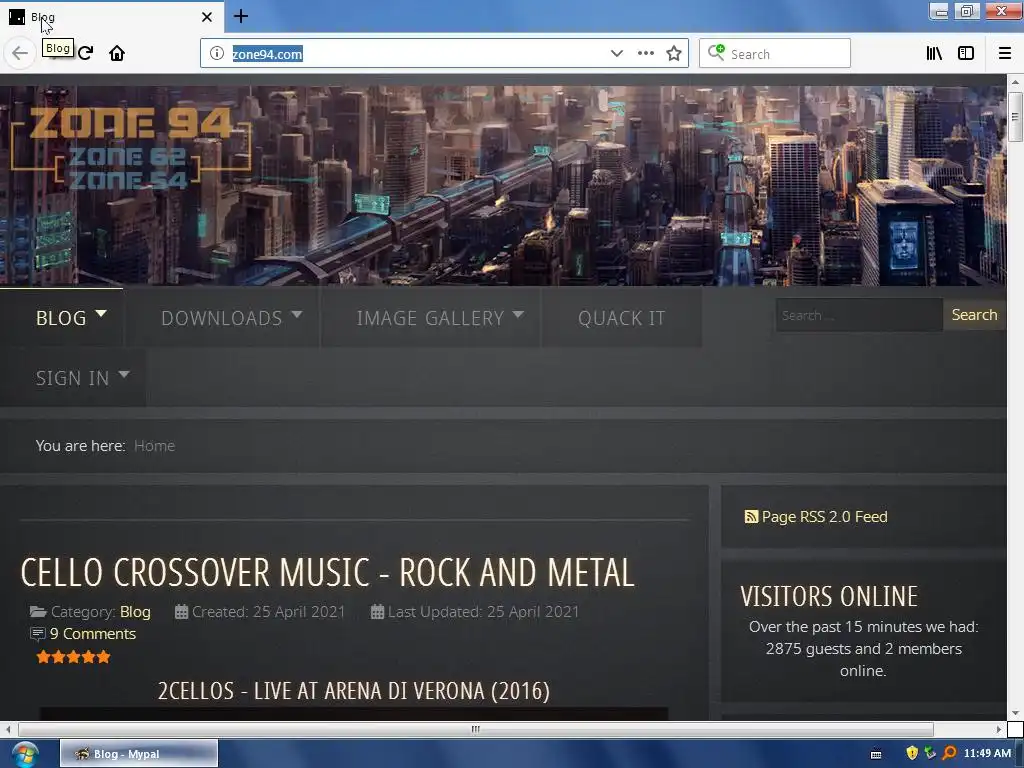Open the hamburger application menu
Viewport: 1024px width, 768px height.
pyautogui.click(x=1005, y=54)
